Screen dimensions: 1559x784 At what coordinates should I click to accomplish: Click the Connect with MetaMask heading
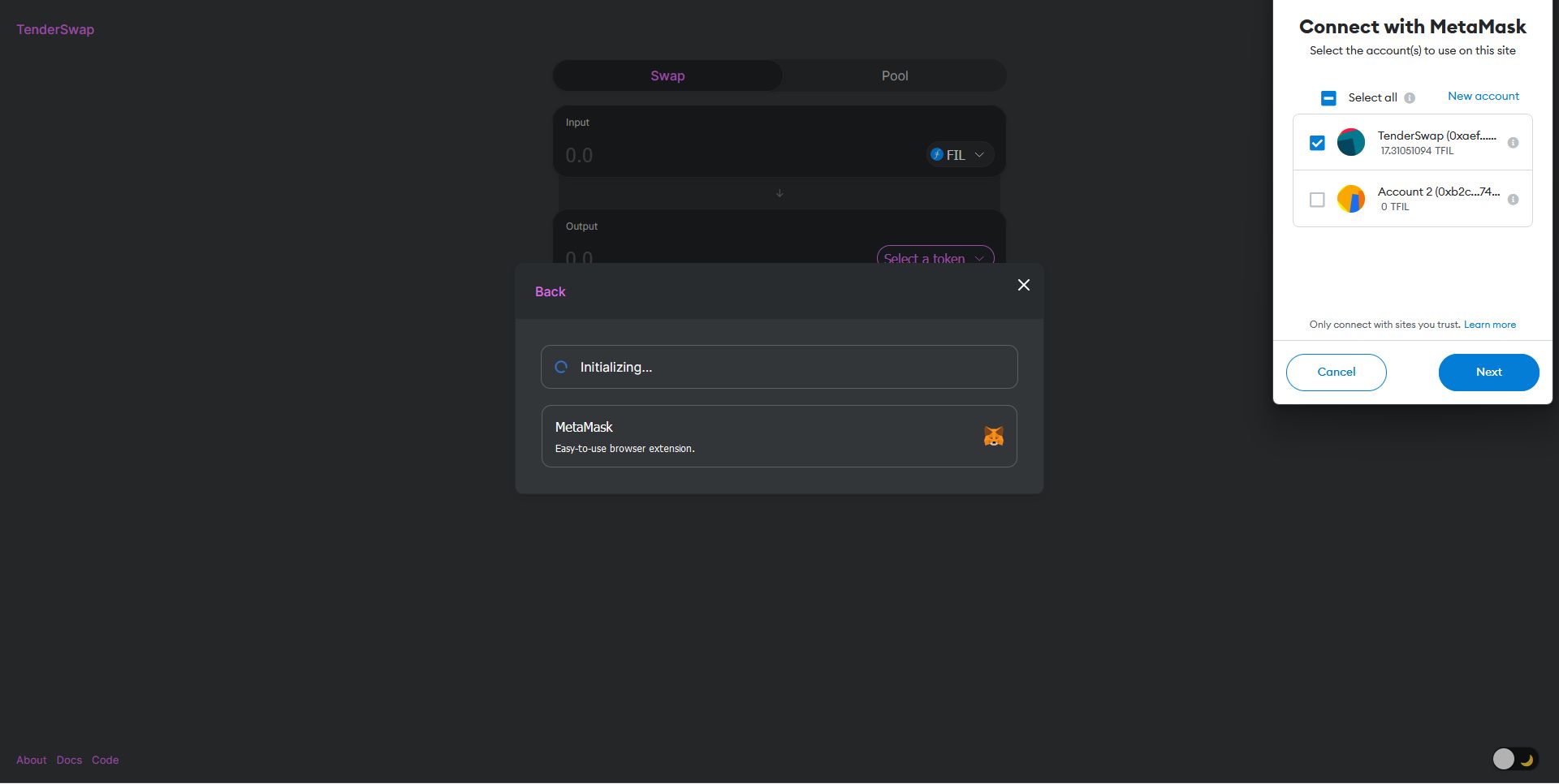point(1413,27)
